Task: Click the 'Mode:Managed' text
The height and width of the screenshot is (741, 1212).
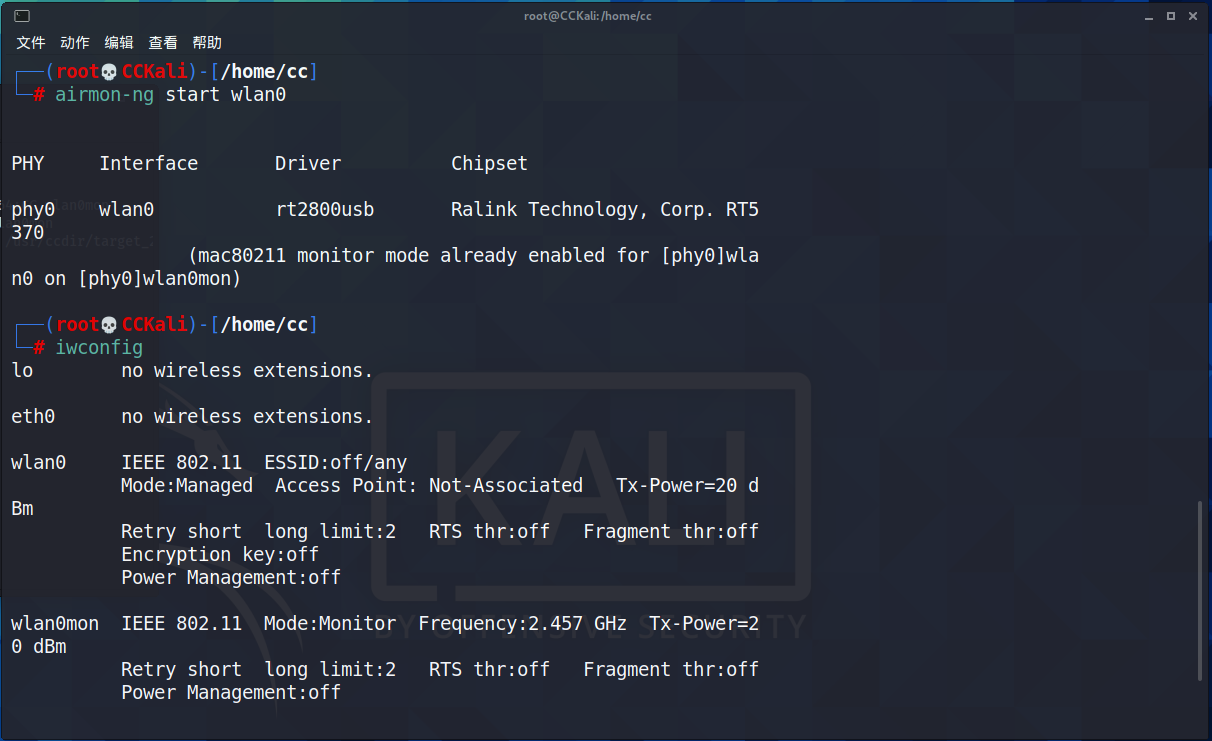Action: (x=187, y=485)
